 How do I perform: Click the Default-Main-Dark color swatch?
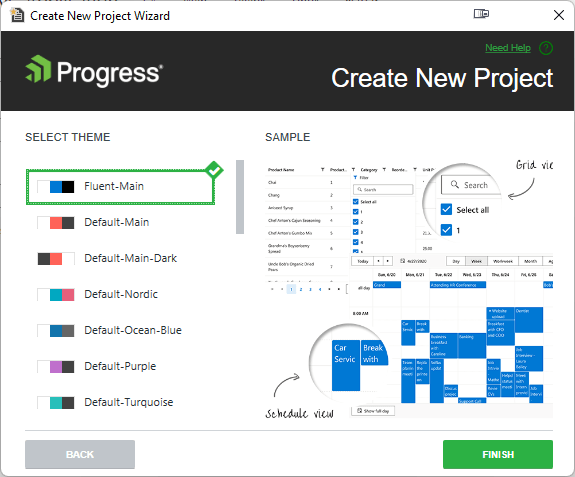tap(56, 258)
